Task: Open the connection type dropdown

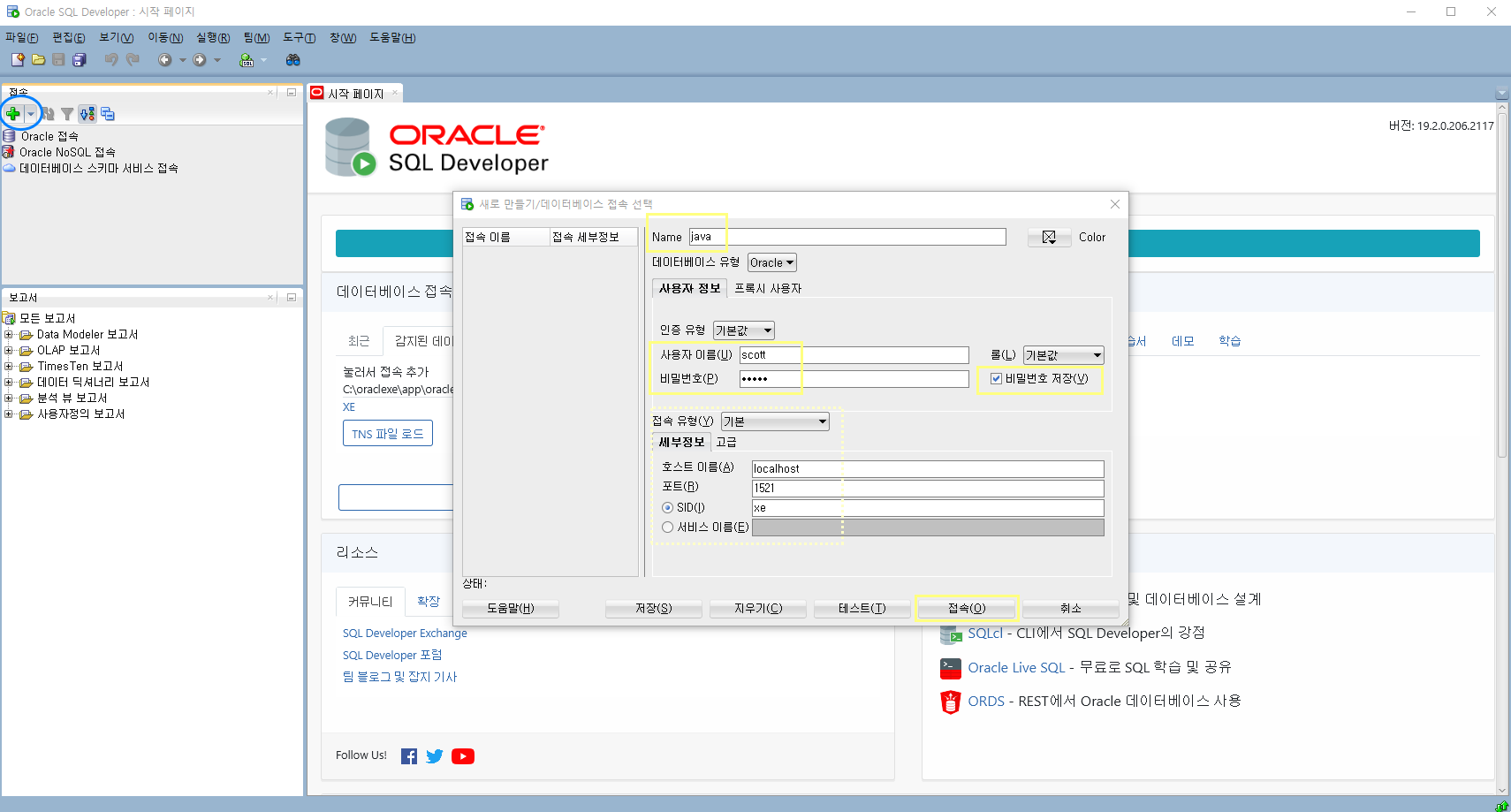Action: [x=776, y=421]
